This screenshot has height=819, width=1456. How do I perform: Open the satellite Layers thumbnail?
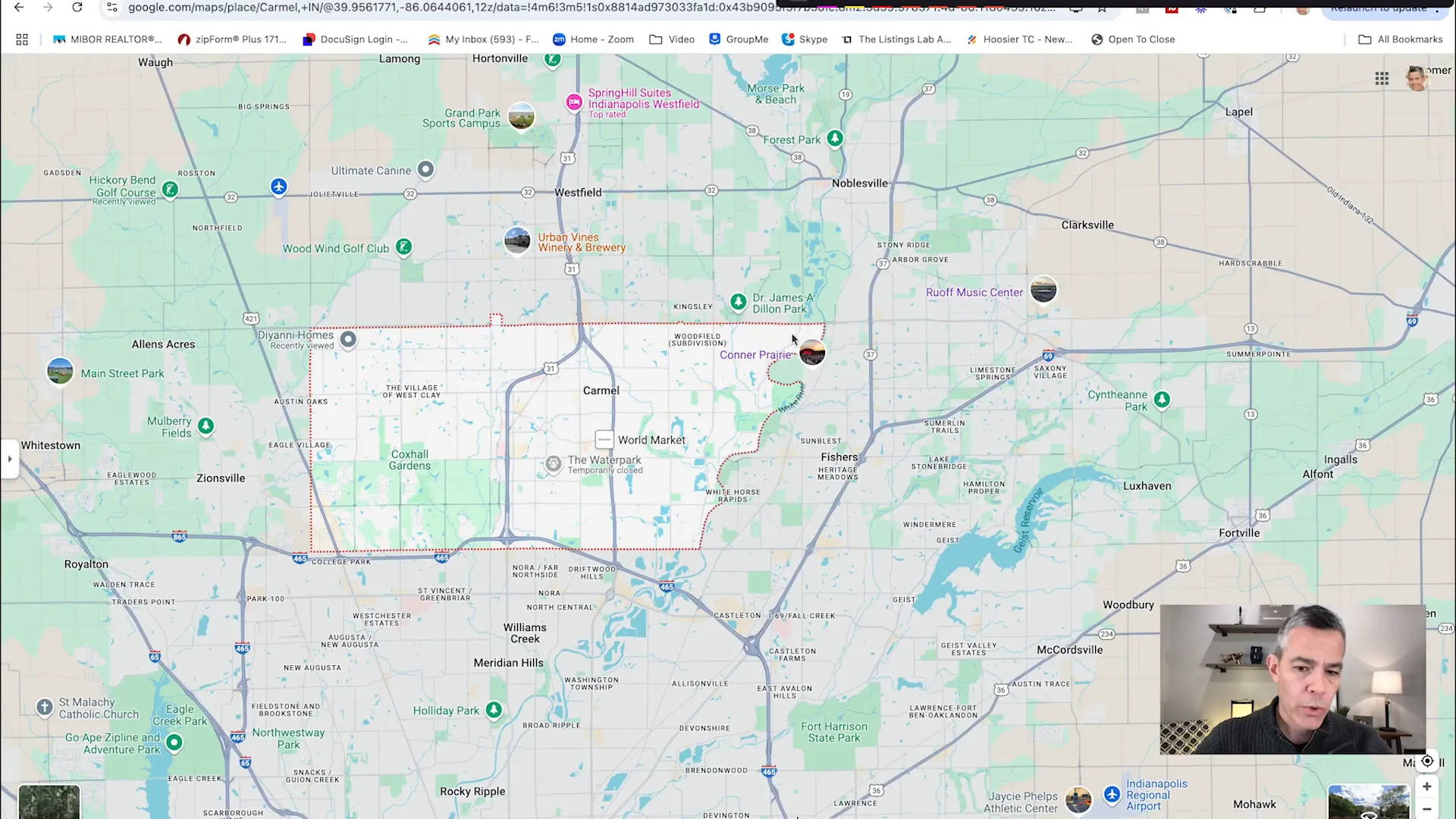(x=49, y=802)
